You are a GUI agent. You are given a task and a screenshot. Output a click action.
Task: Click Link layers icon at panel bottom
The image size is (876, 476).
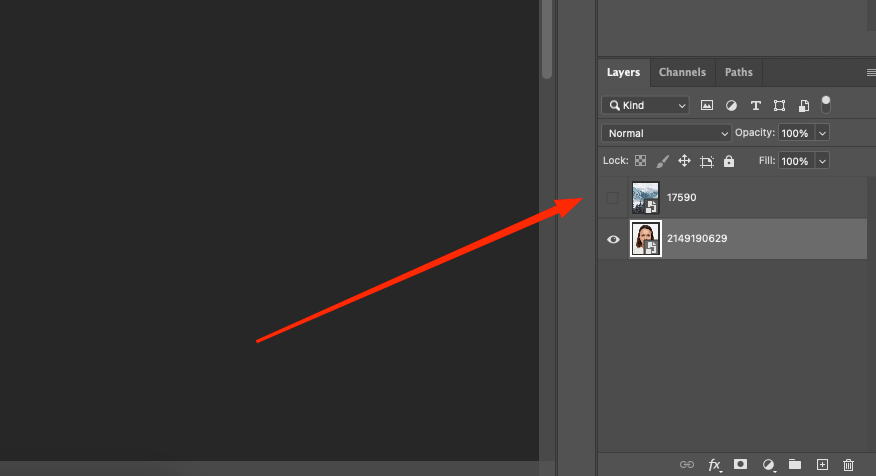687,464
